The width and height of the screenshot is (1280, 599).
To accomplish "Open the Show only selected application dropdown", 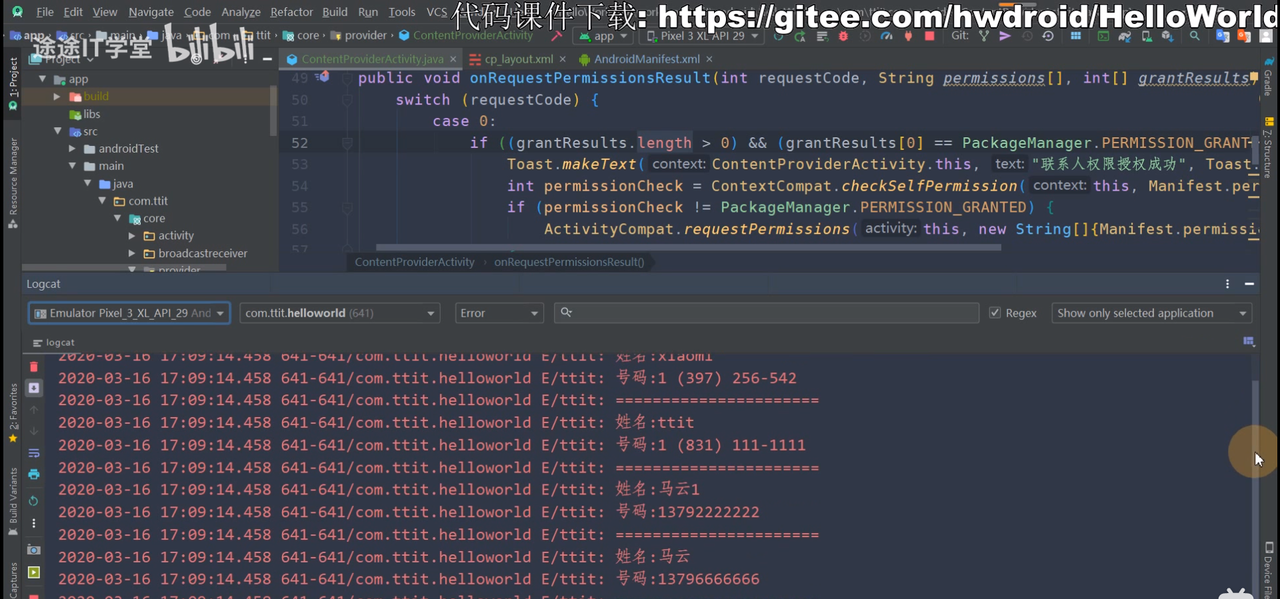I will click(1151, 313).
